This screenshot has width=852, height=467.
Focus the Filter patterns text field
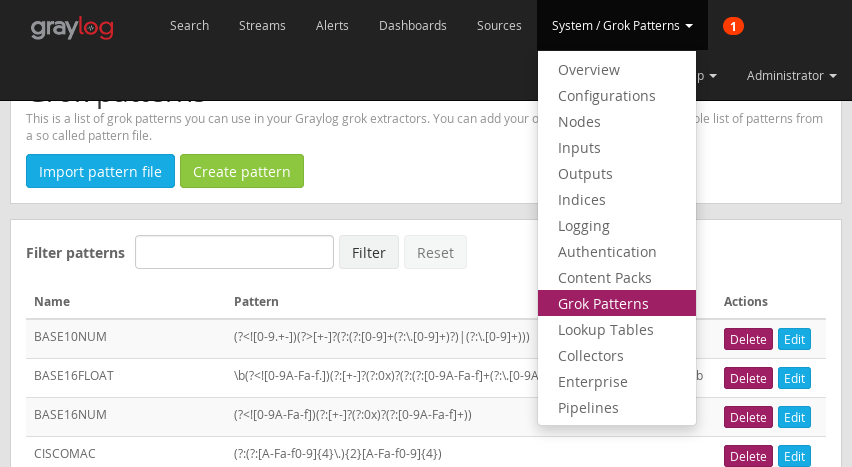click(234, 252)
